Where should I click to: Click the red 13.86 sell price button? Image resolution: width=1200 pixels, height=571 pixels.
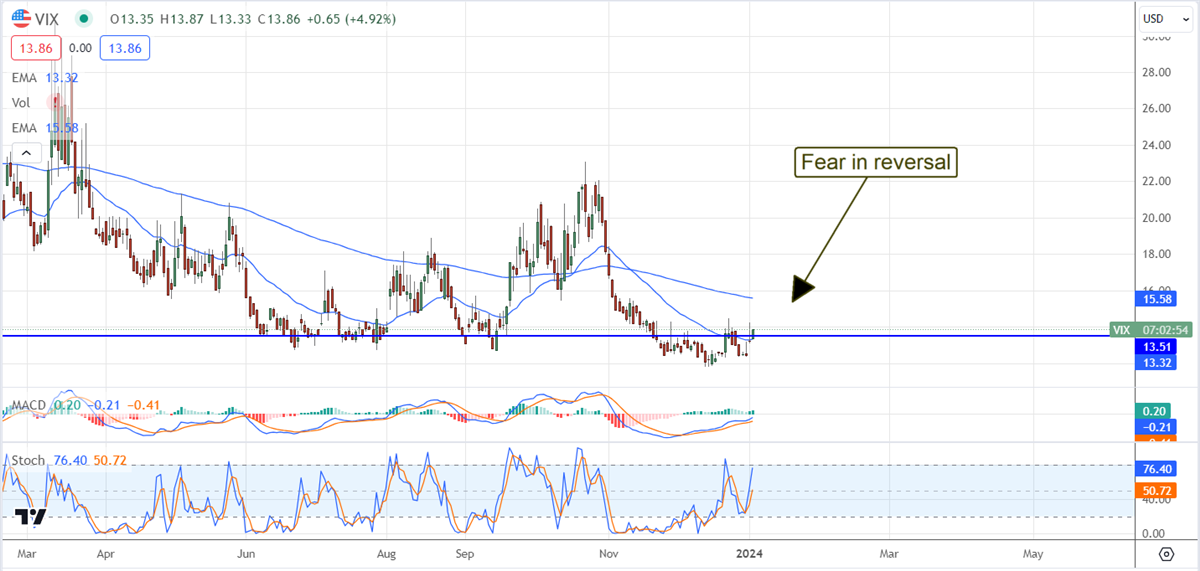click(36, 47)
